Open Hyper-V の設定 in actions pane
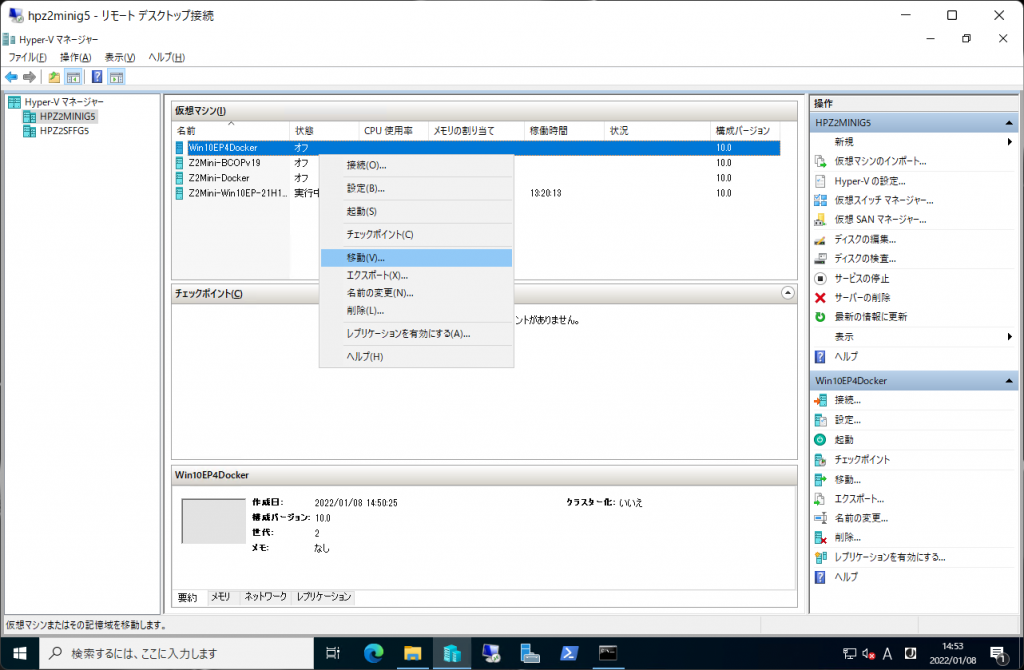1024x670 pixels. 869,181
